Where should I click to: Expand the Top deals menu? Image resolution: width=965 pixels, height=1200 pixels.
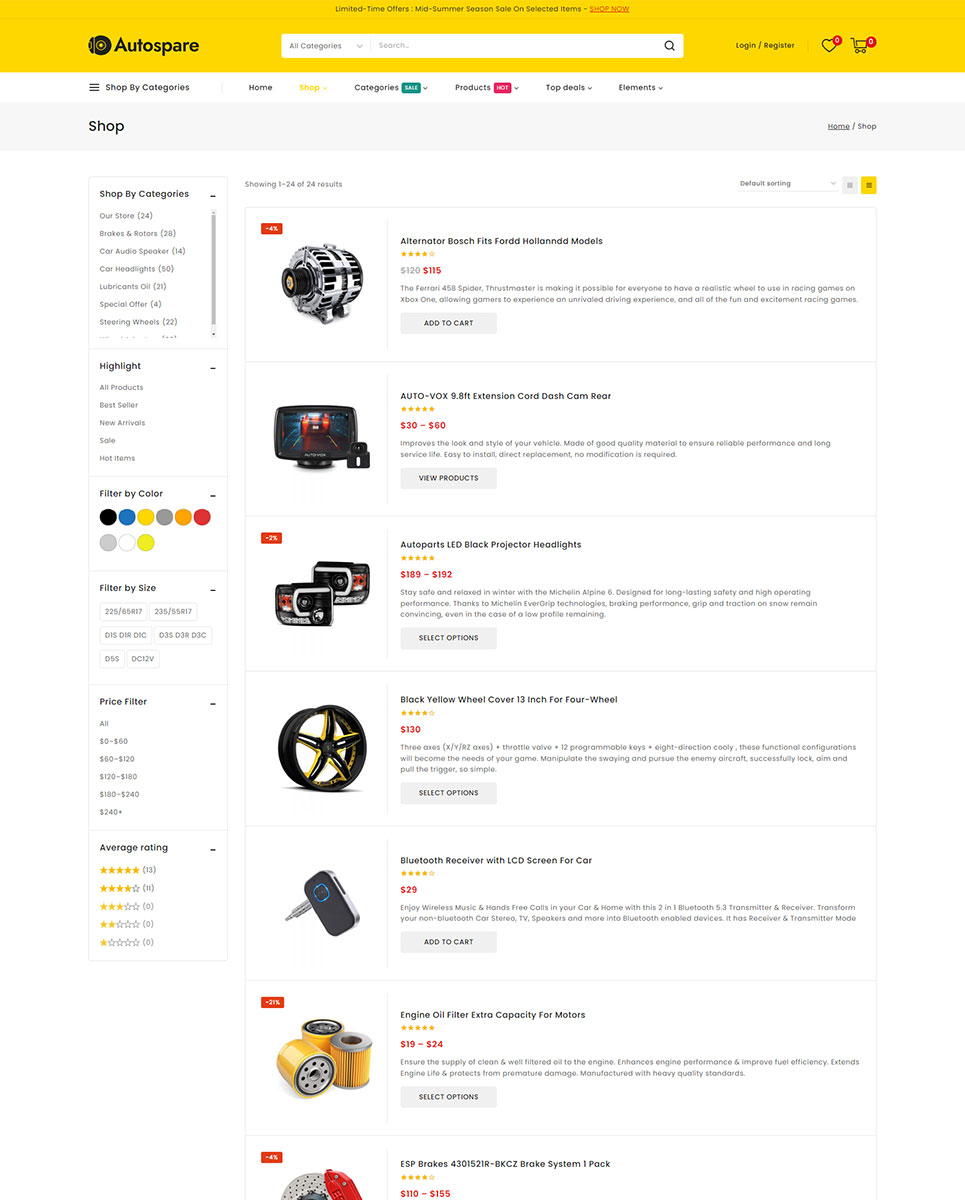pyautogui.click(x=569, y=87)
